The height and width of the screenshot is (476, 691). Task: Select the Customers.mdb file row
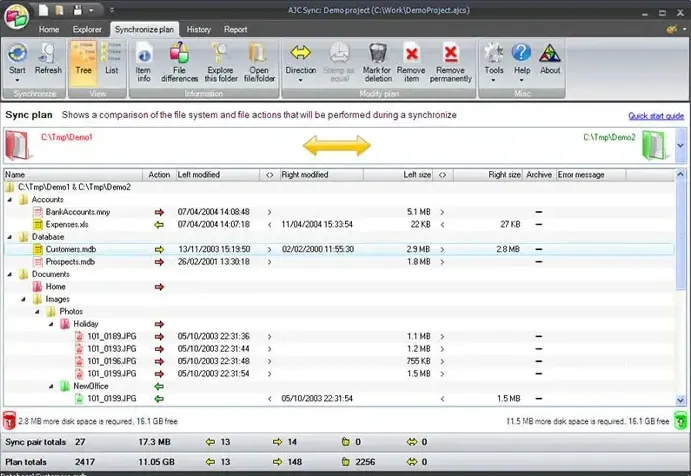[x=339, y=249]
